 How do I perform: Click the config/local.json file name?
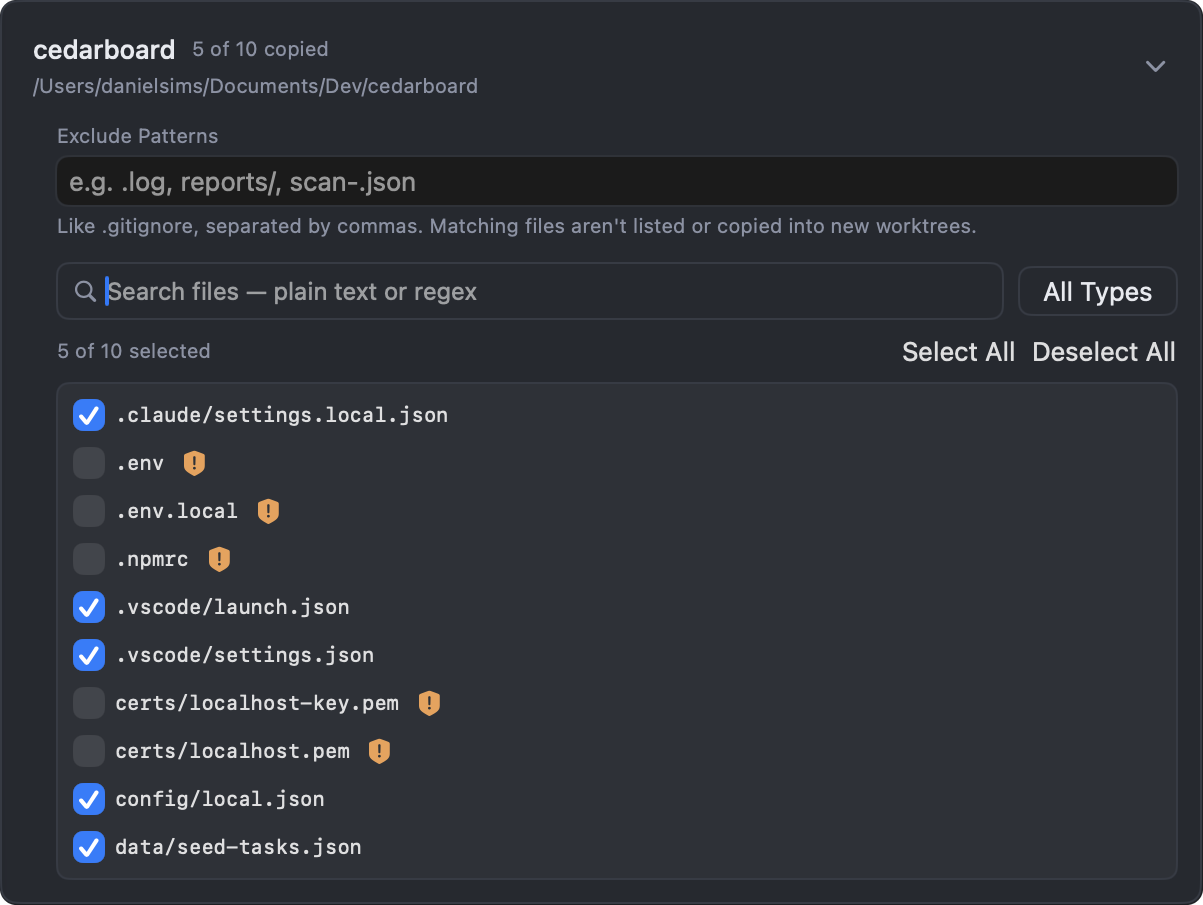[220, 799]
